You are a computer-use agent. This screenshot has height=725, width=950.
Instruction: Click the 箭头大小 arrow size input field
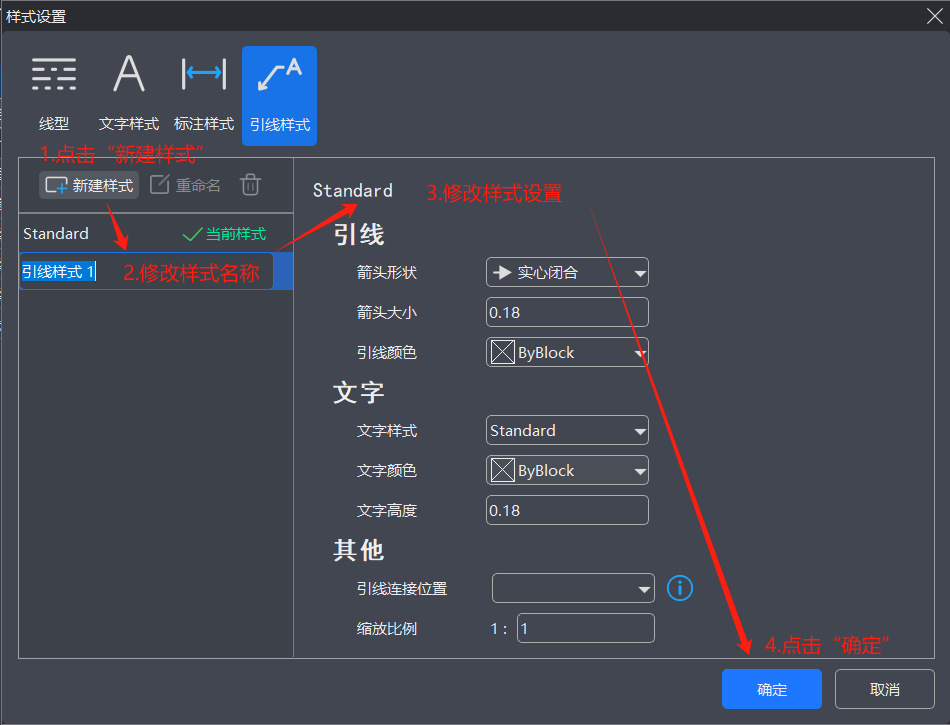[x=567, y=312]
